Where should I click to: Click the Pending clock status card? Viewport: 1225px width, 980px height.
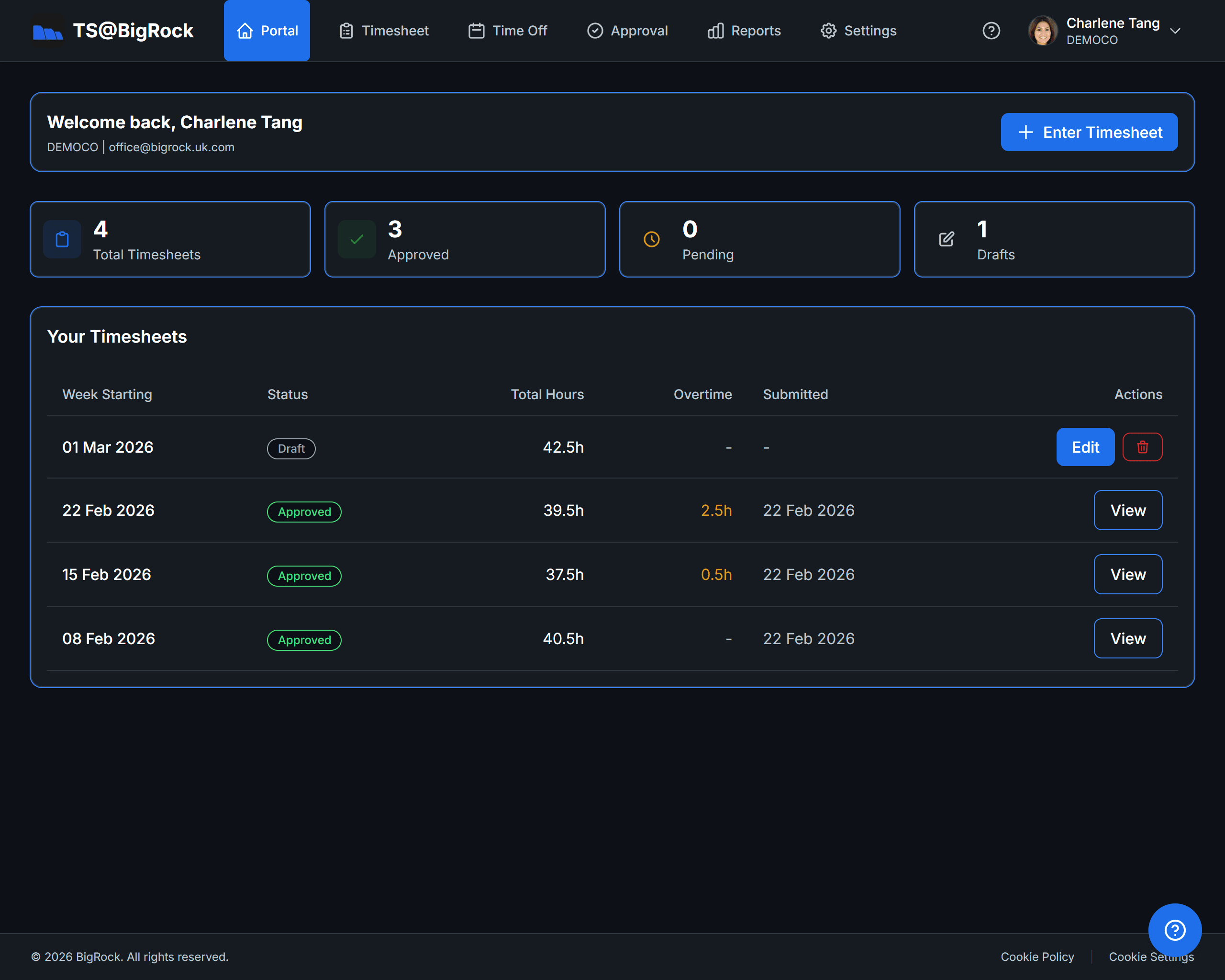(759, 239)
